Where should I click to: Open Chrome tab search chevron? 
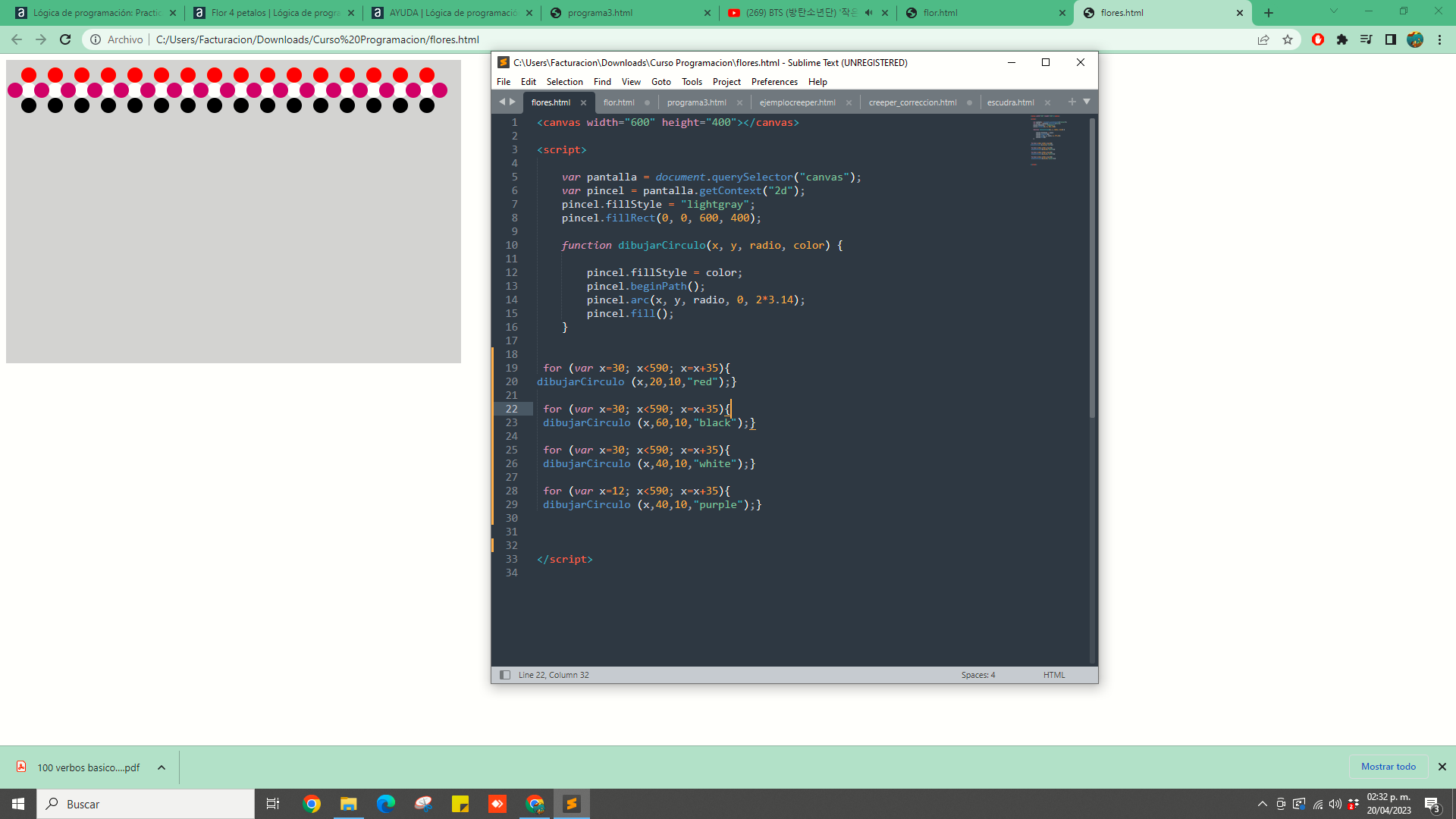click(1334, 11)
